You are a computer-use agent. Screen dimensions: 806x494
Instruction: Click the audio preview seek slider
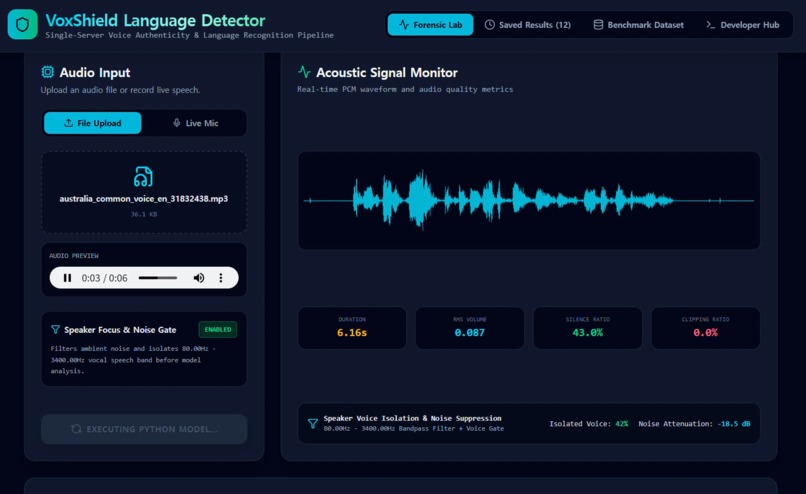pyautogui.click(x=158, y=278)
